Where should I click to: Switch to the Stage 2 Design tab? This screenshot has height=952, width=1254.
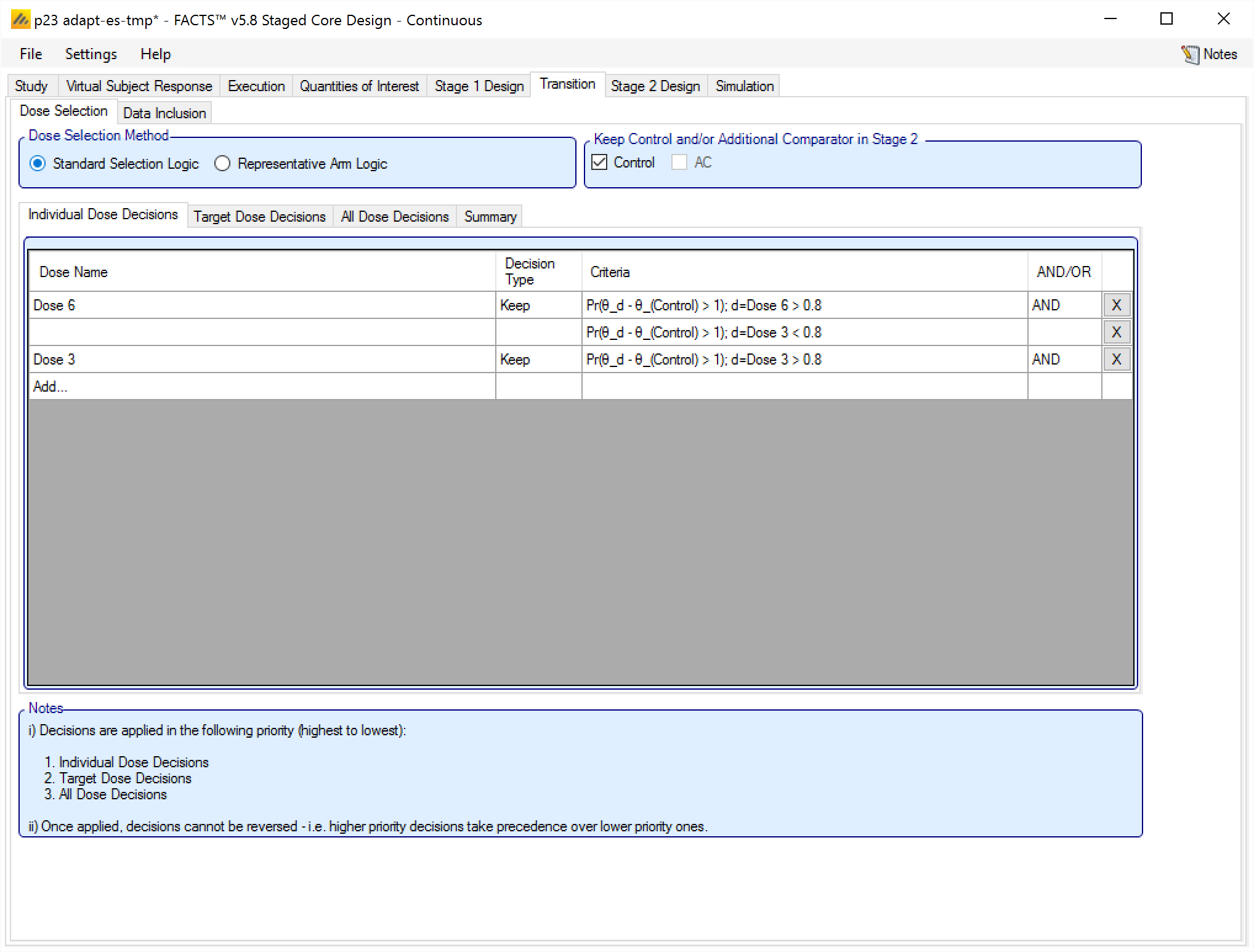pos(655,86)
